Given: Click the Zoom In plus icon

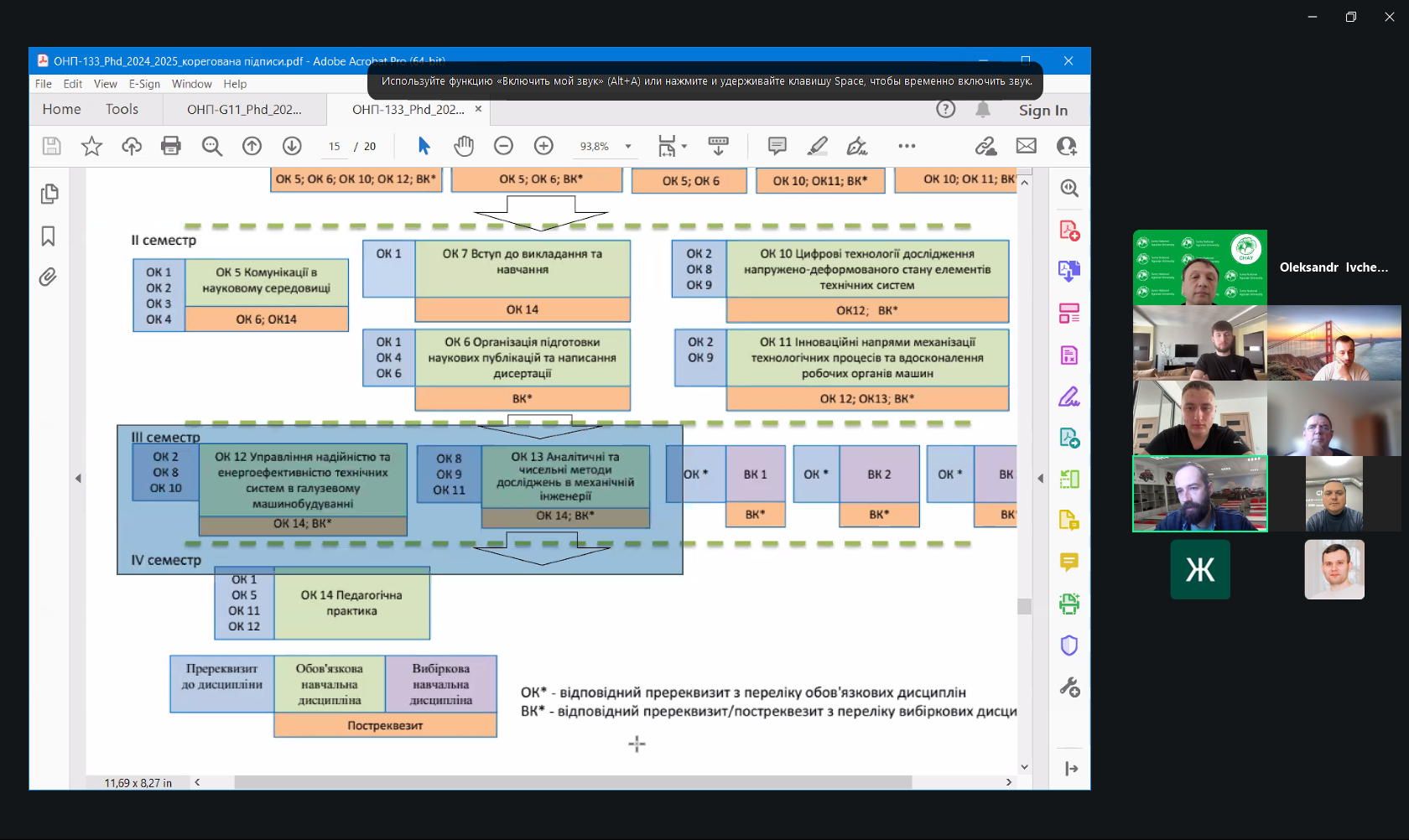Looking at the screenshot, I should 543,146.
